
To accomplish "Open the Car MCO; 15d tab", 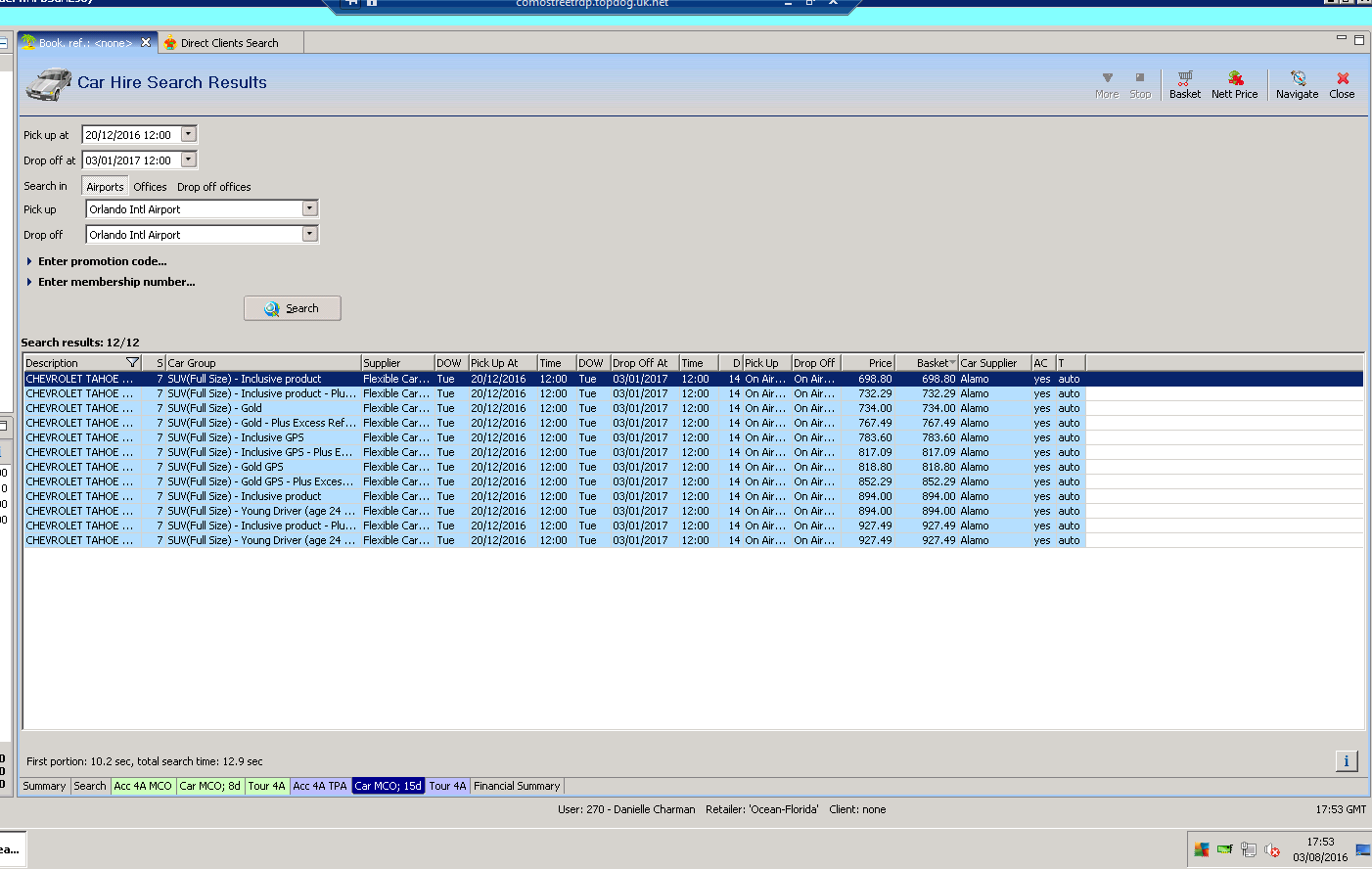I will click(389, 786).
